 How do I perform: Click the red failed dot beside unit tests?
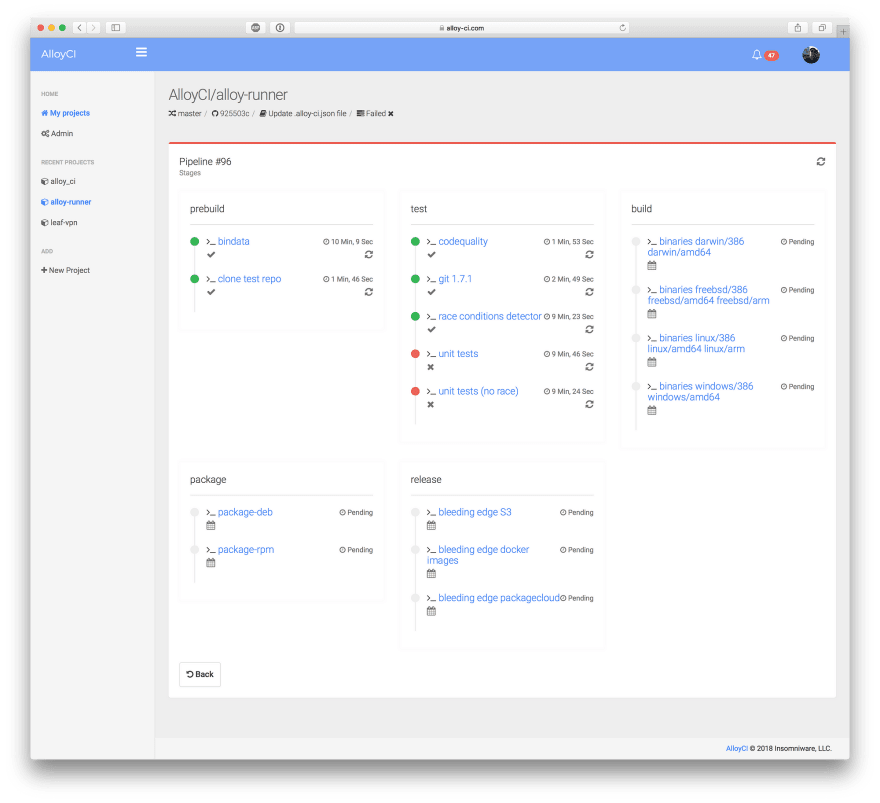[x=415, y=354]
